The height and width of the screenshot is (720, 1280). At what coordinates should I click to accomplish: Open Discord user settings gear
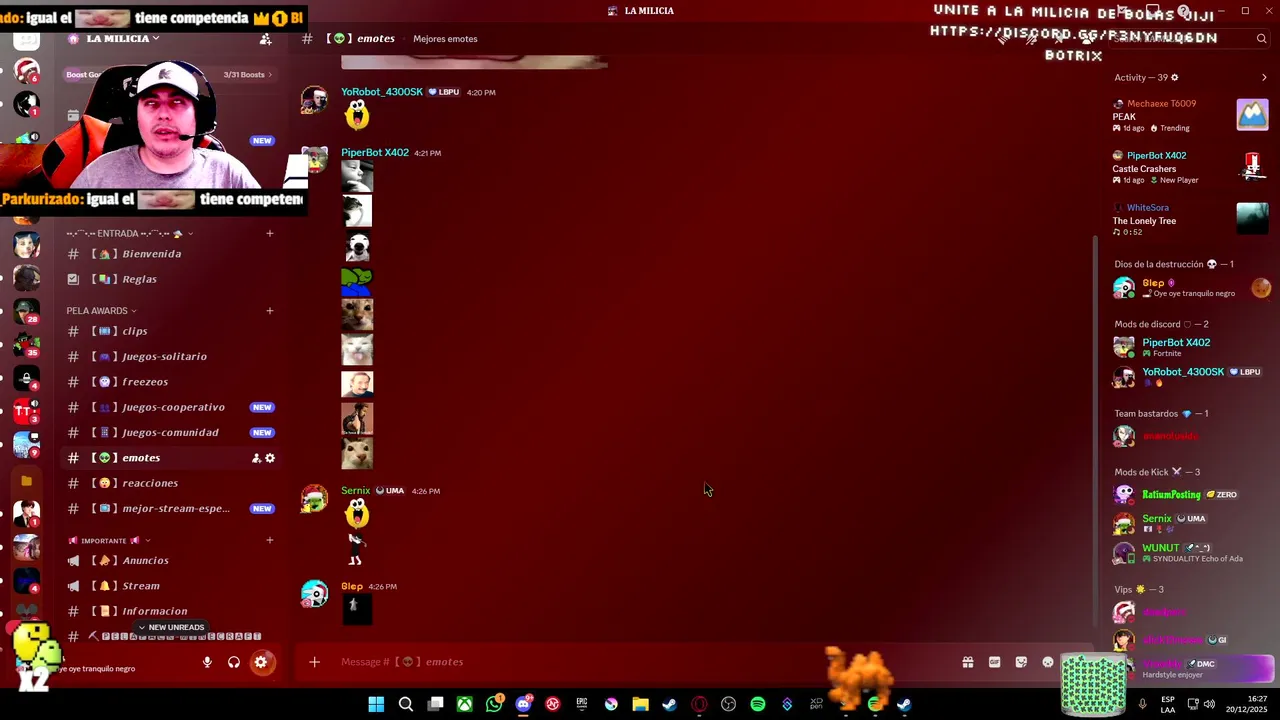(261, 662)
